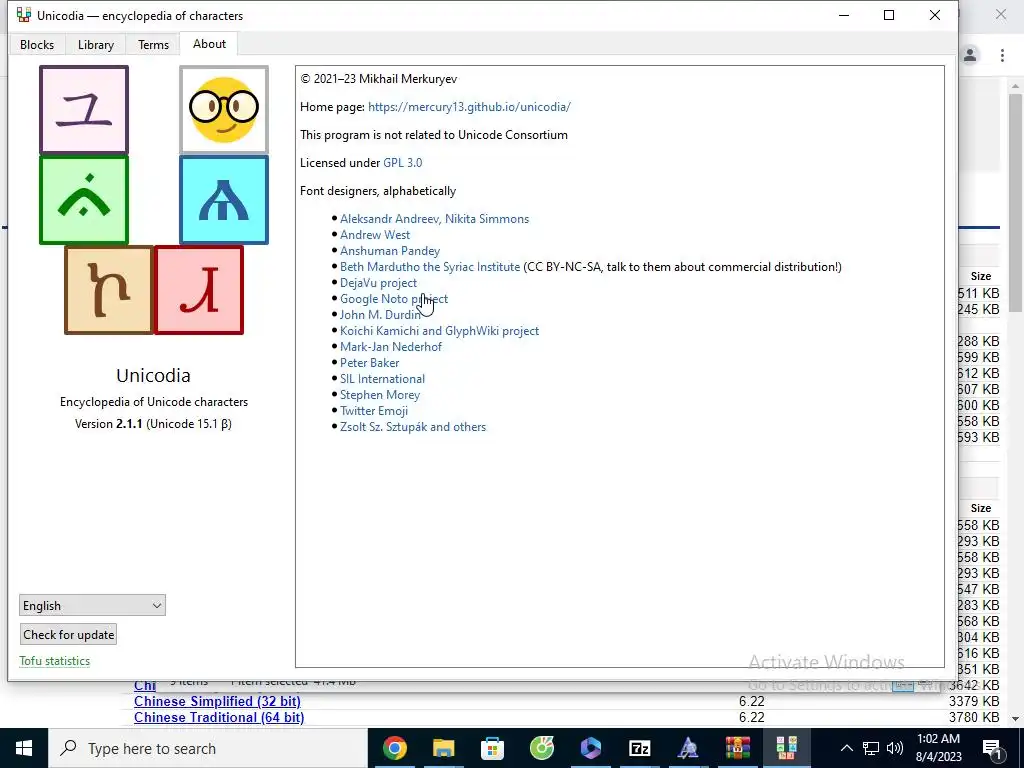1024x768 pixels.
Task: Switch to the Terms tab
Action: coord(153,44)
